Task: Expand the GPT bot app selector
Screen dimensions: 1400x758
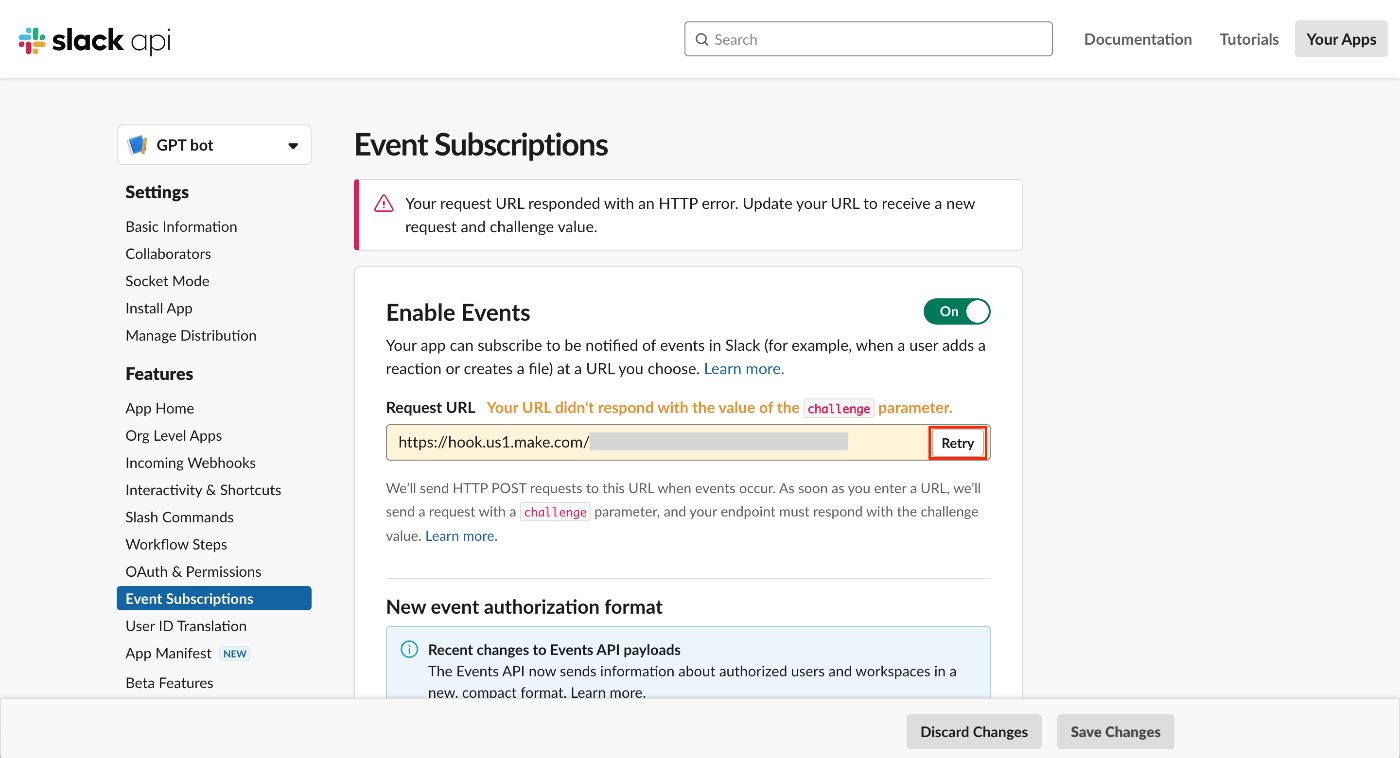Action: (x=214, y=145)
